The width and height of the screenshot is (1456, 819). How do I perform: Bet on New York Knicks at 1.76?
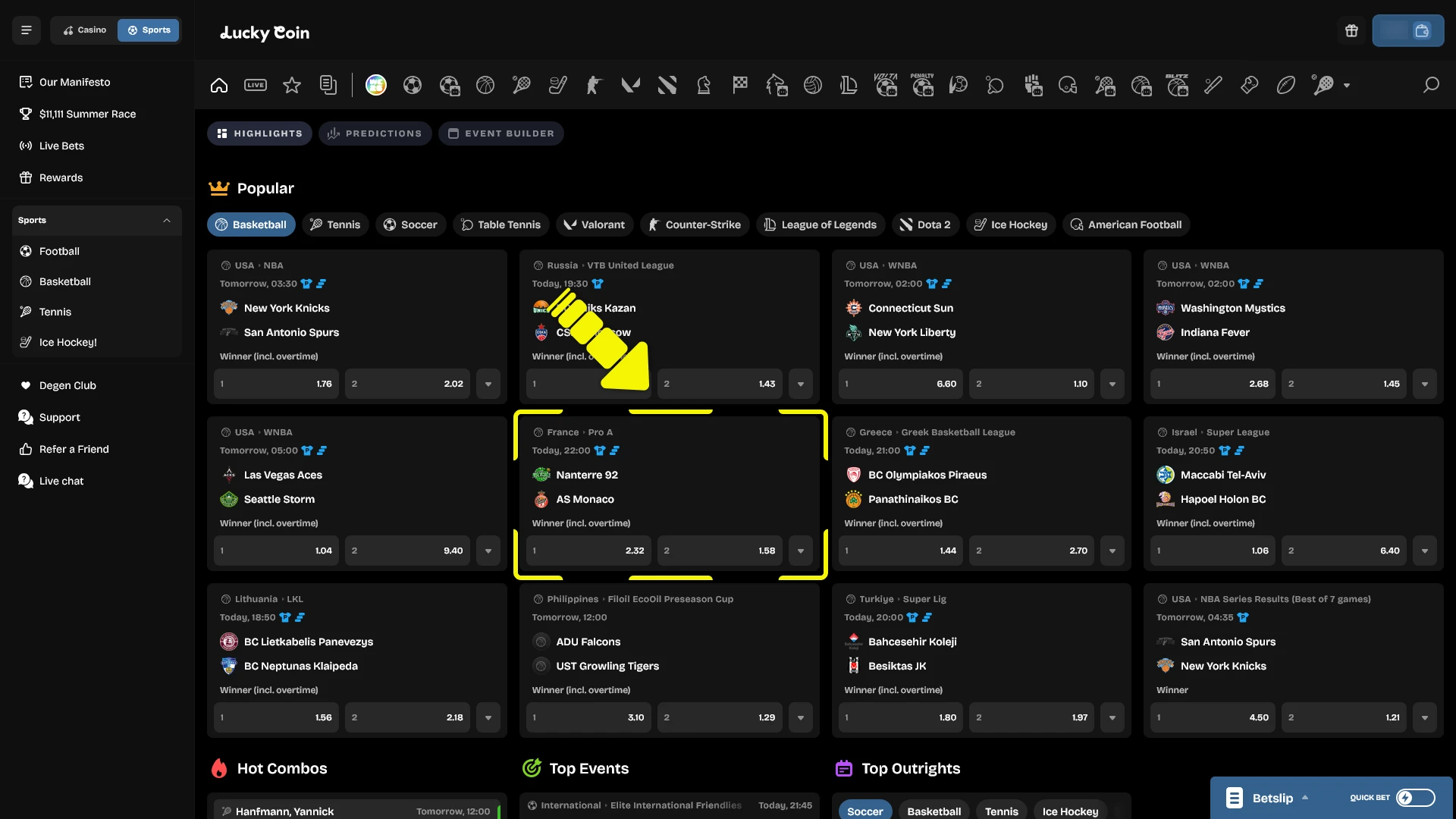[276, 384]
